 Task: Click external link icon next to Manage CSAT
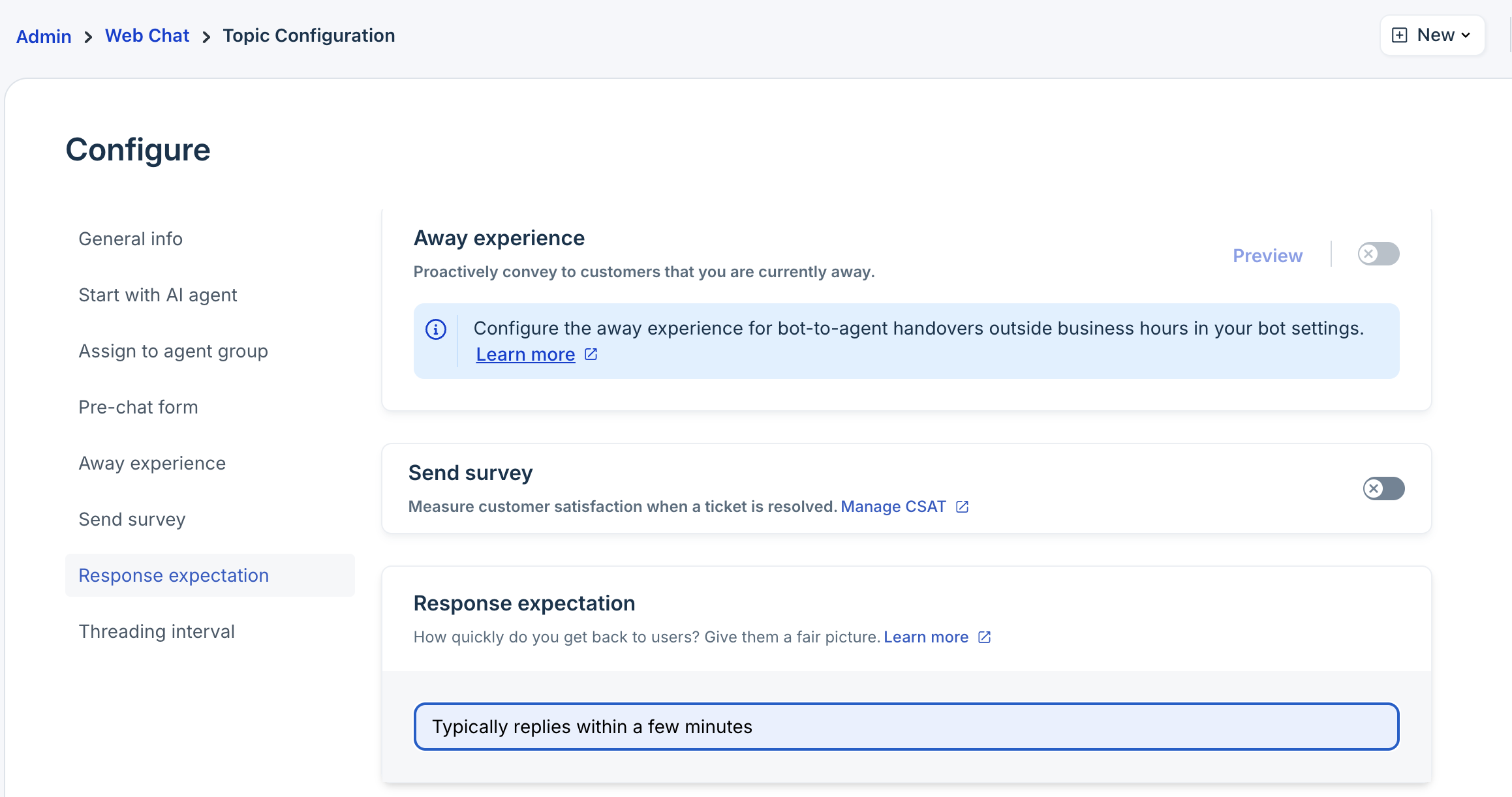[x=962, y=507]
